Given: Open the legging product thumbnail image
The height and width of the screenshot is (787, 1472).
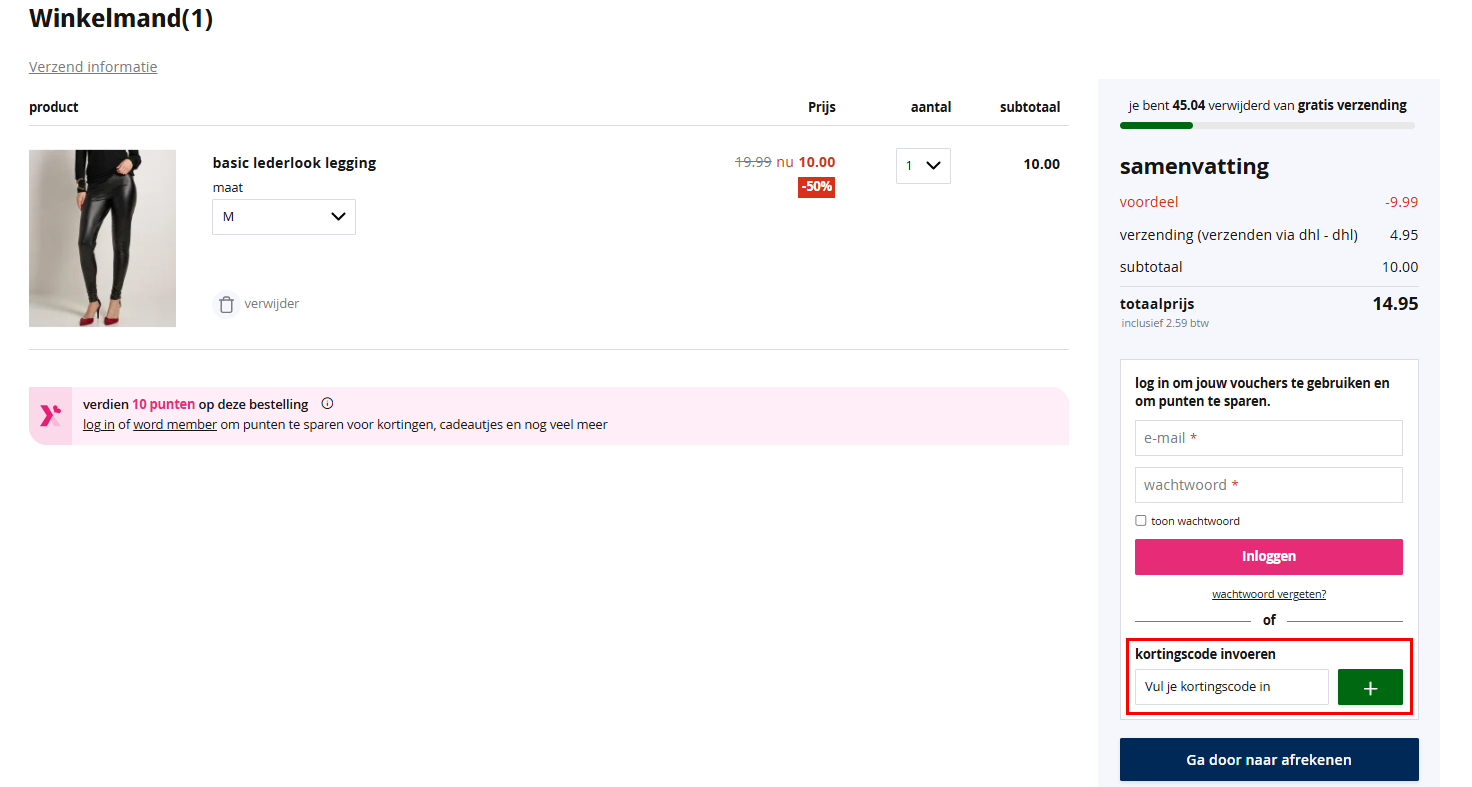Looking at the screenshot, I should (102, 238).
